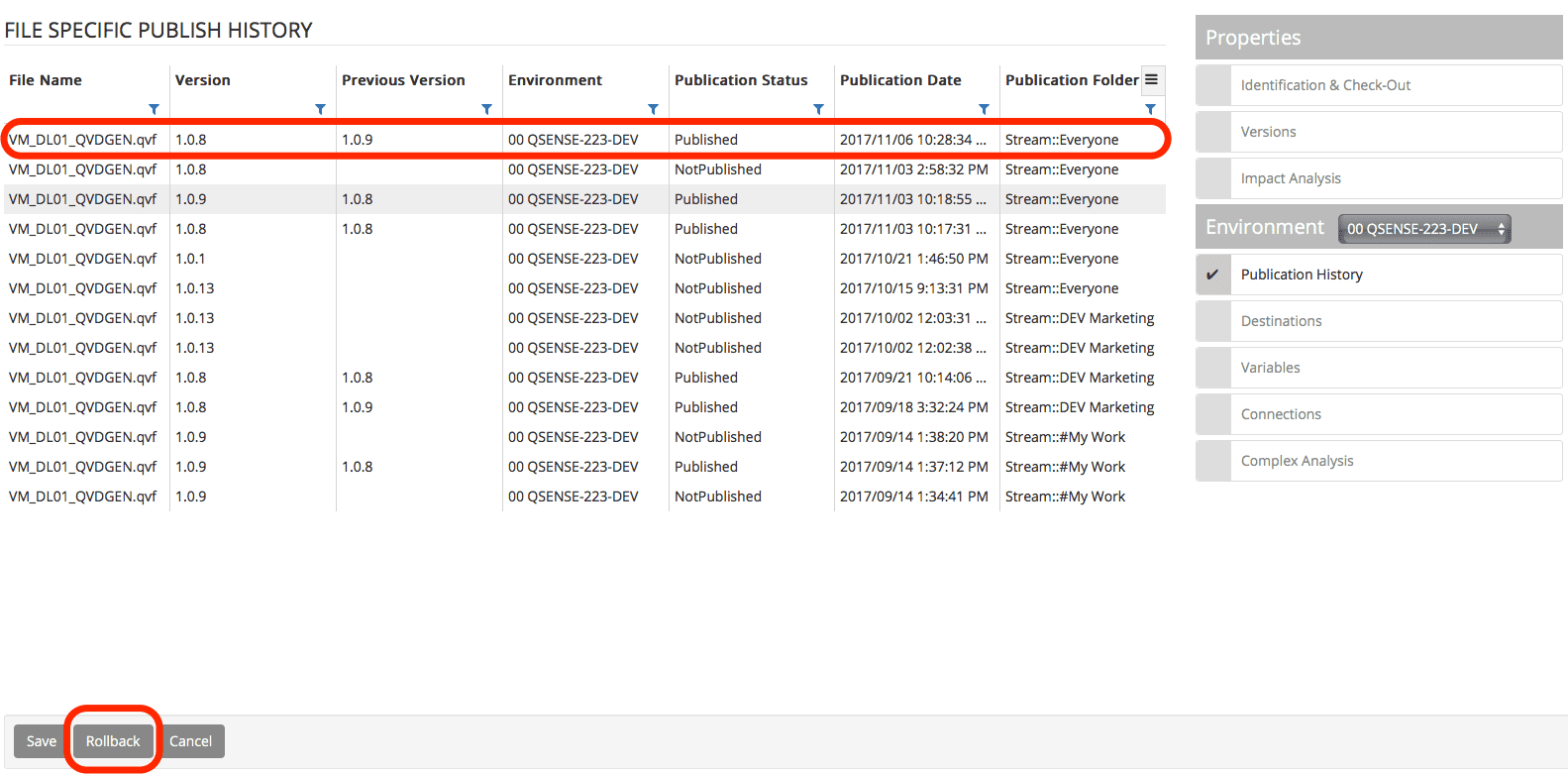Click the Publication Status filter icon

[x=818, y=109]
